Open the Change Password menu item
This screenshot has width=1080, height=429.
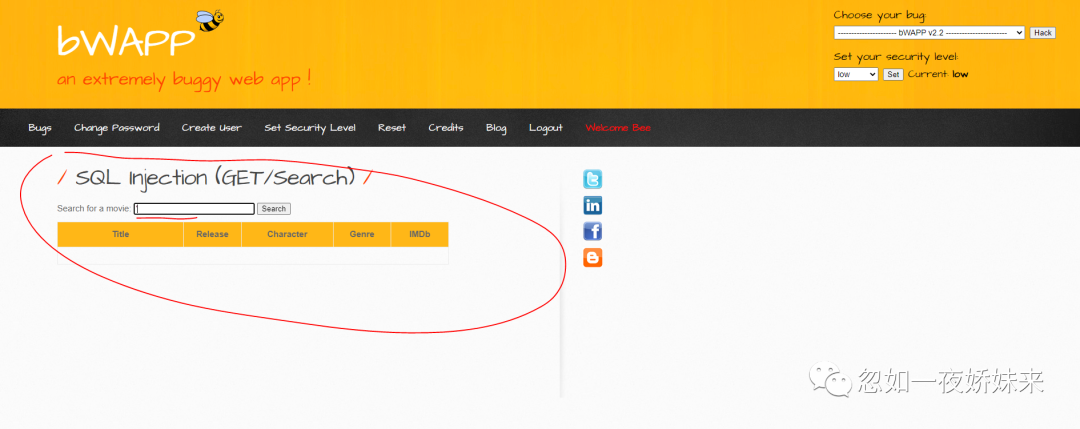coord(116,128)
